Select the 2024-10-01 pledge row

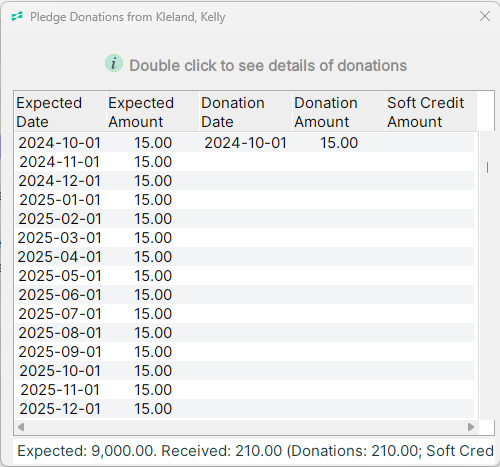tap(244, 143)
